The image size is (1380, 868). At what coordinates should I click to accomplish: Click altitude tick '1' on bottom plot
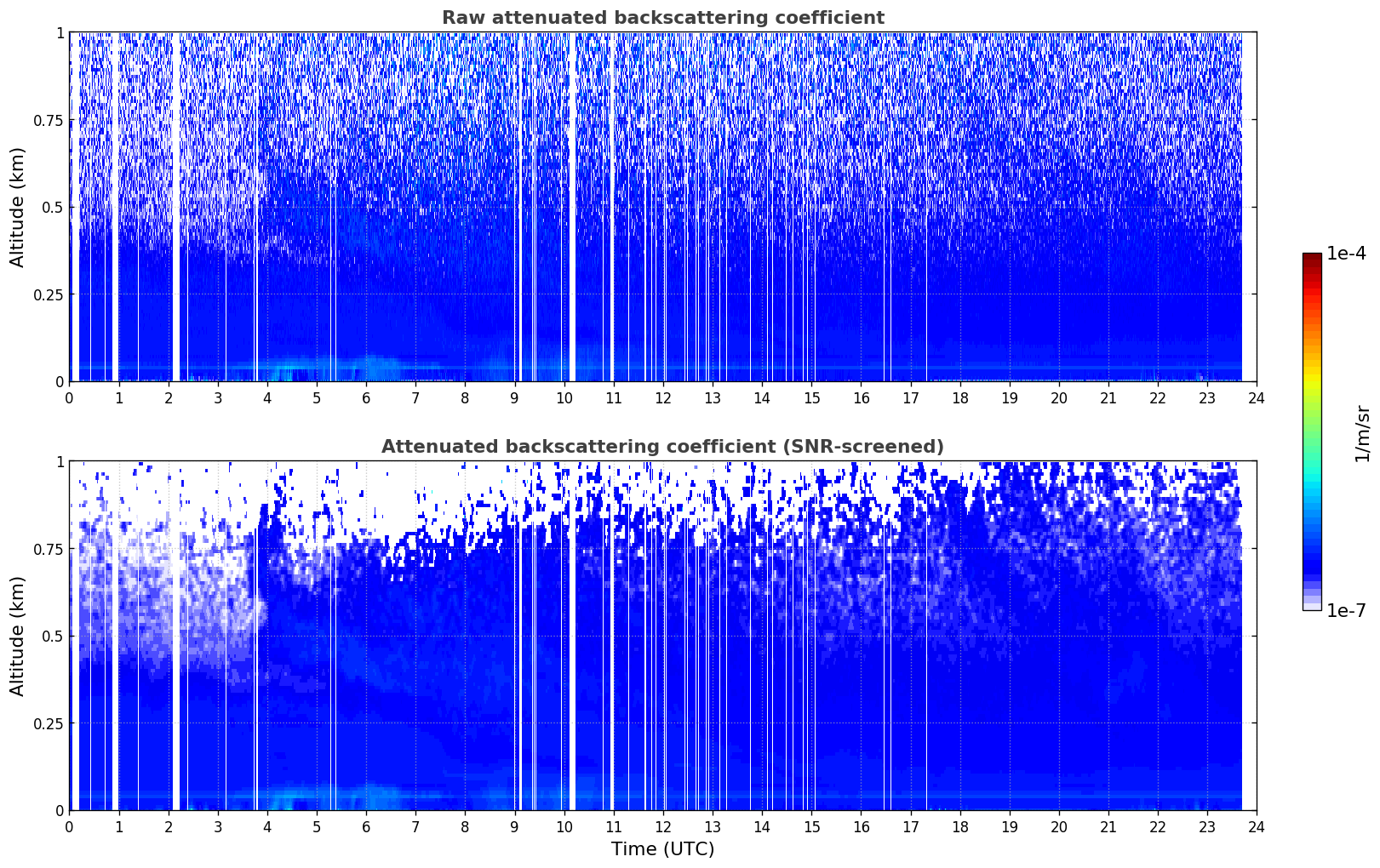[x=60, y=461]
